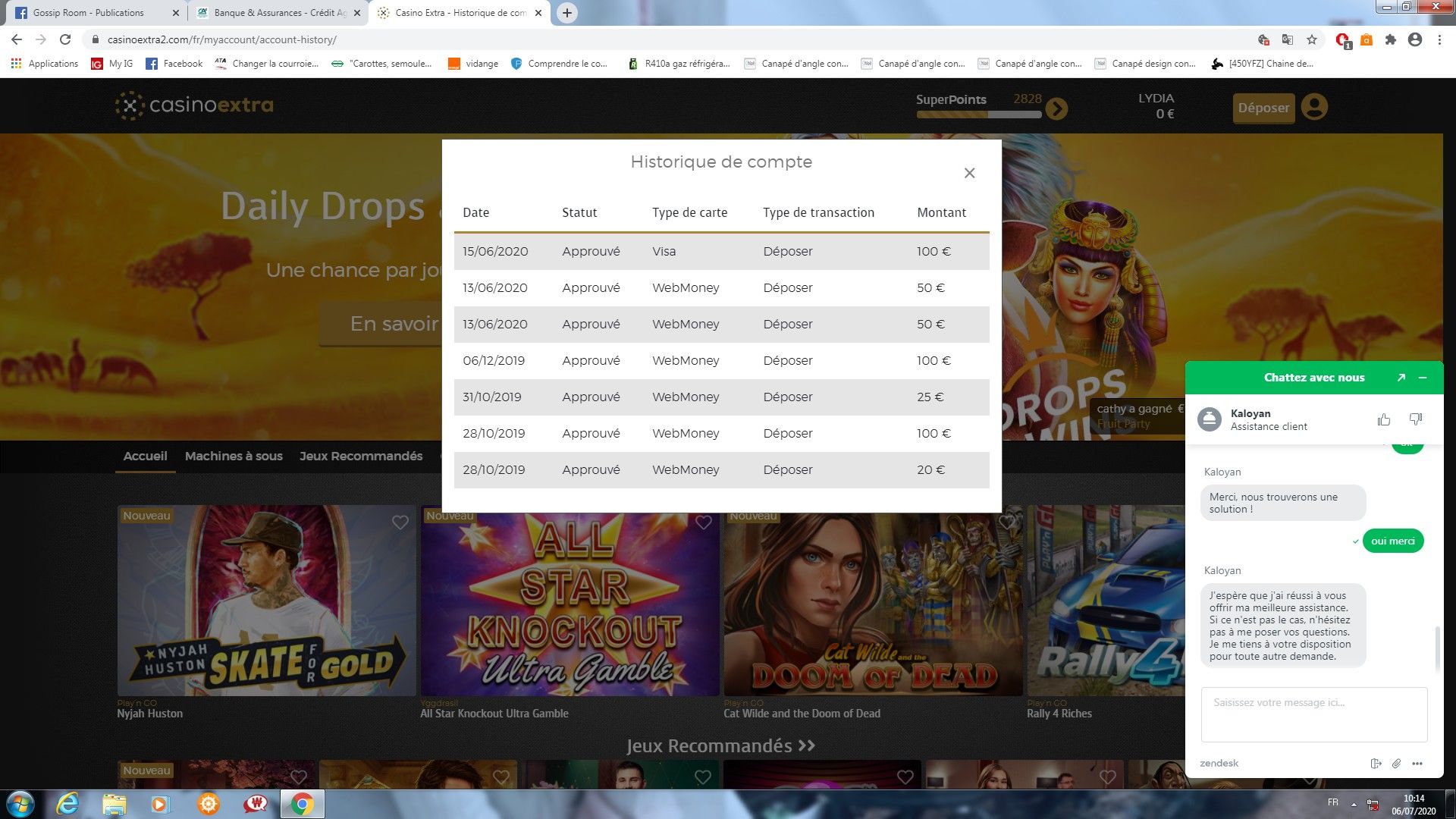Open the account profile icon next to Déposer

tap(1314, 107)
